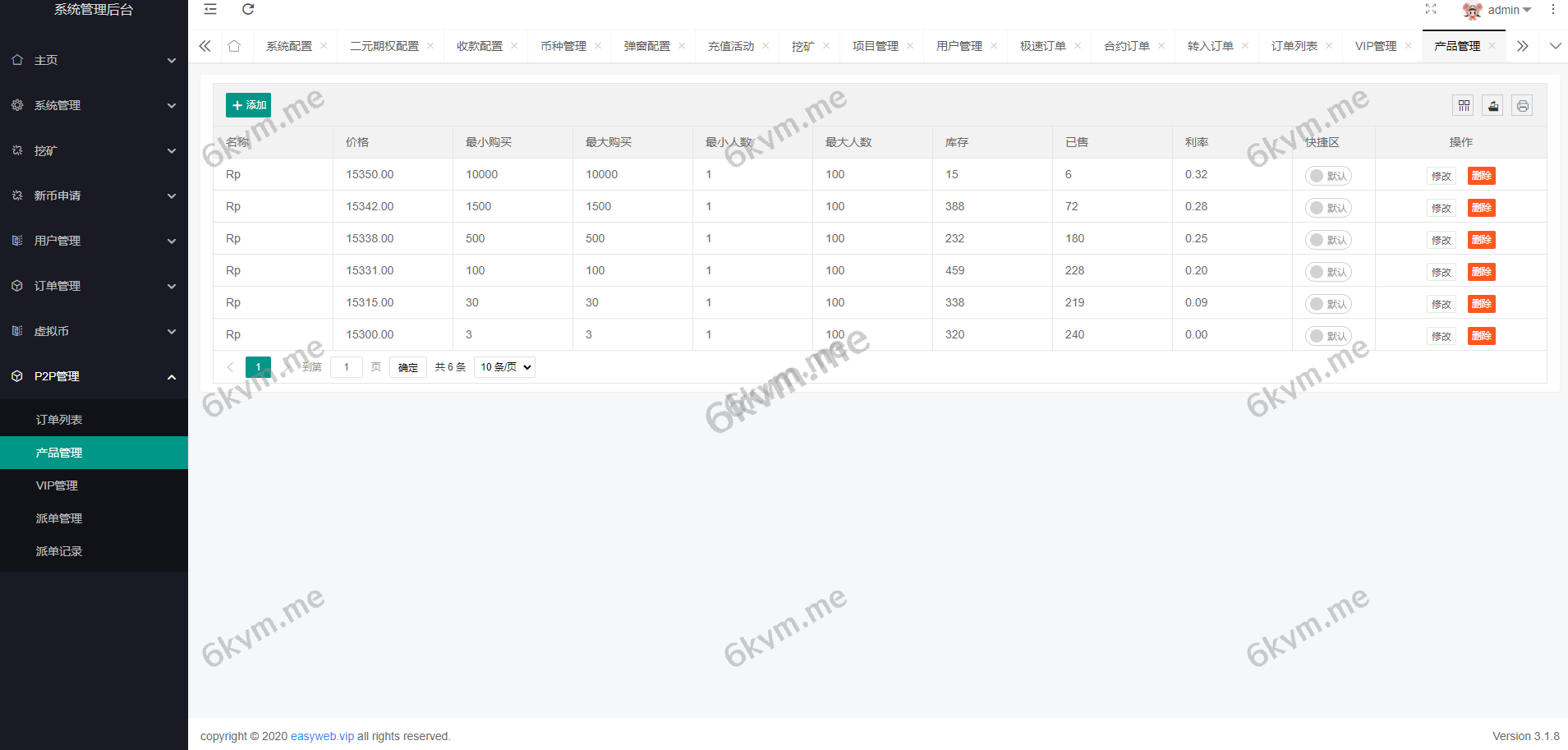Toggle 默认 switch for price 15350.00 row
This screenshot has height=750, width=1568.
click(x=1328, y=175)
